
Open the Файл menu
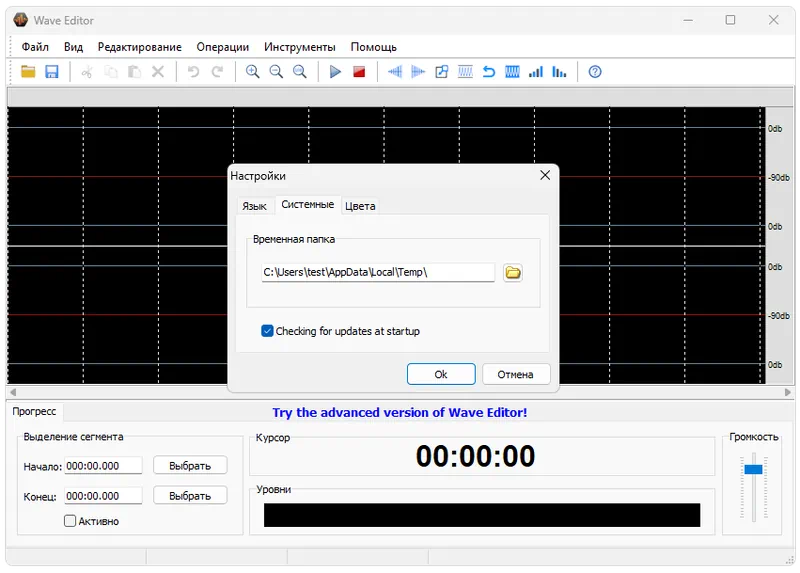(35, 47)
